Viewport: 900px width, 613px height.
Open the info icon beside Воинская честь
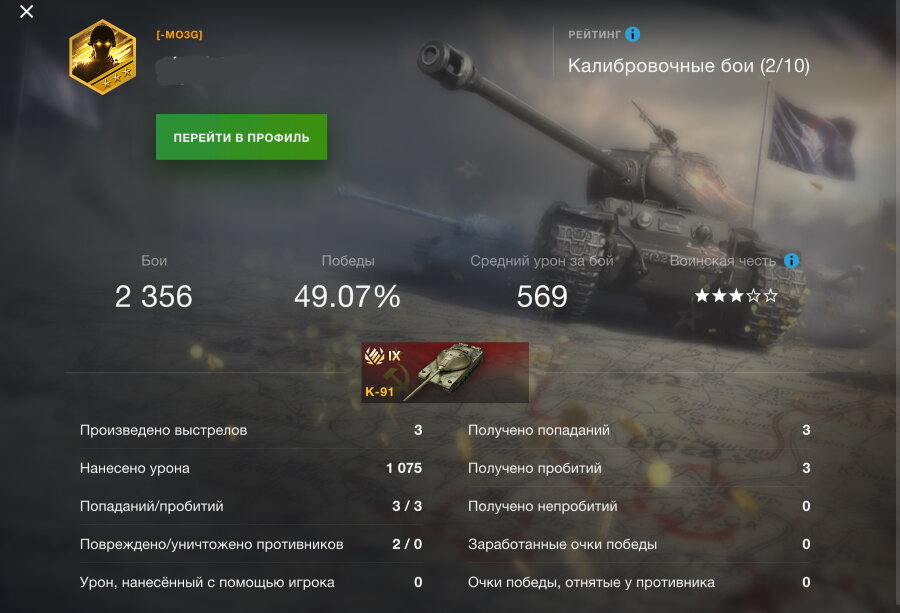point(792,261)
